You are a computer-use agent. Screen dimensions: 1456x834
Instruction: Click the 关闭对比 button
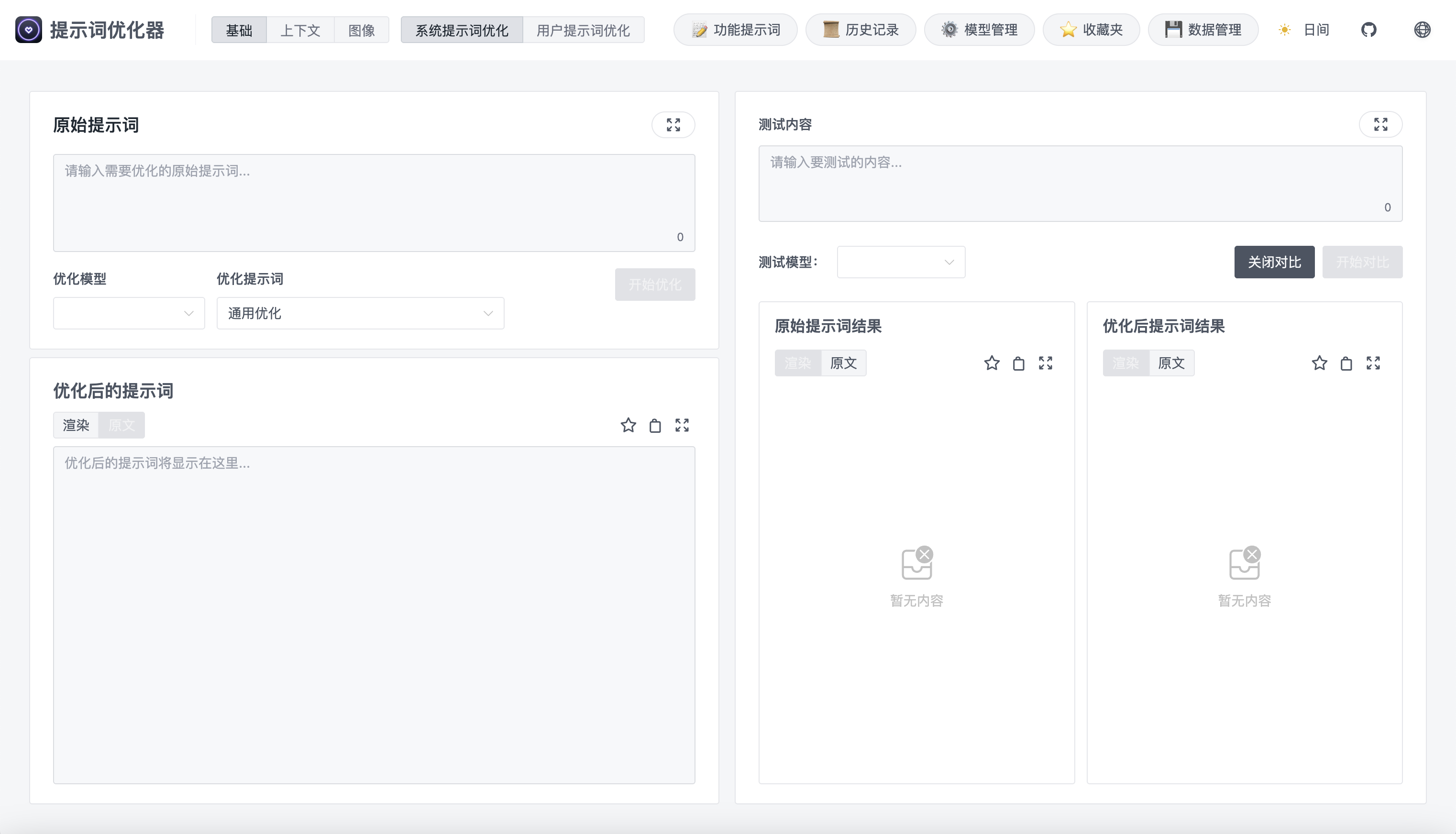click(x=1274, y=262)
